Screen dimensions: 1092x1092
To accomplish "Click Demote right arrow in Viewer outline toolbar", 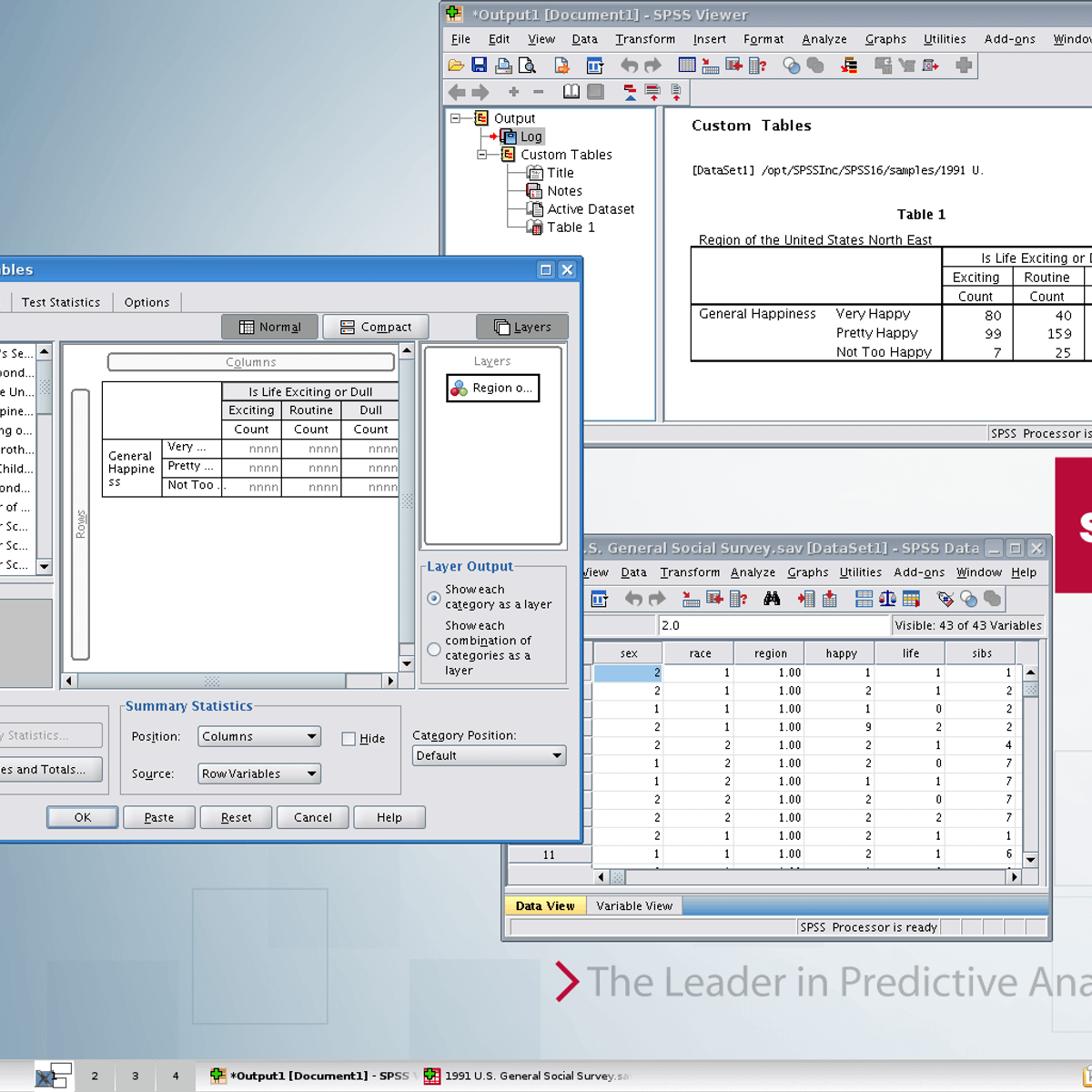I will [480, 92].
